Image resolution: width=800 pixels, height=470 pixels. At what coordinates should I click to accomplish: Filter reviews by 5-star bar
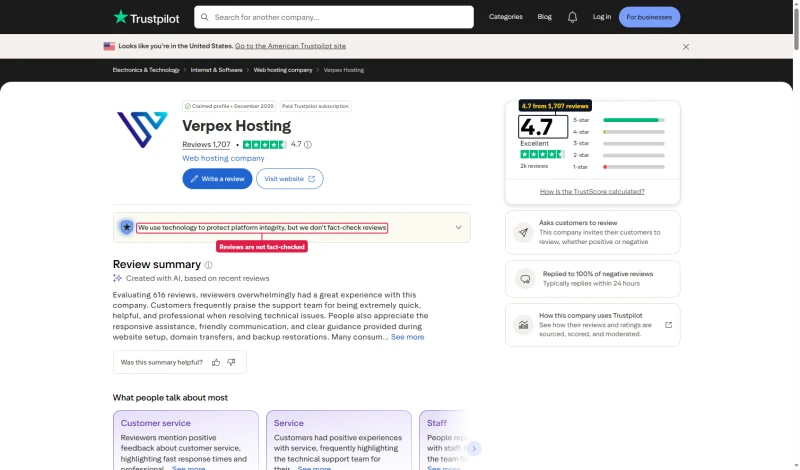[x=634, y=120]
